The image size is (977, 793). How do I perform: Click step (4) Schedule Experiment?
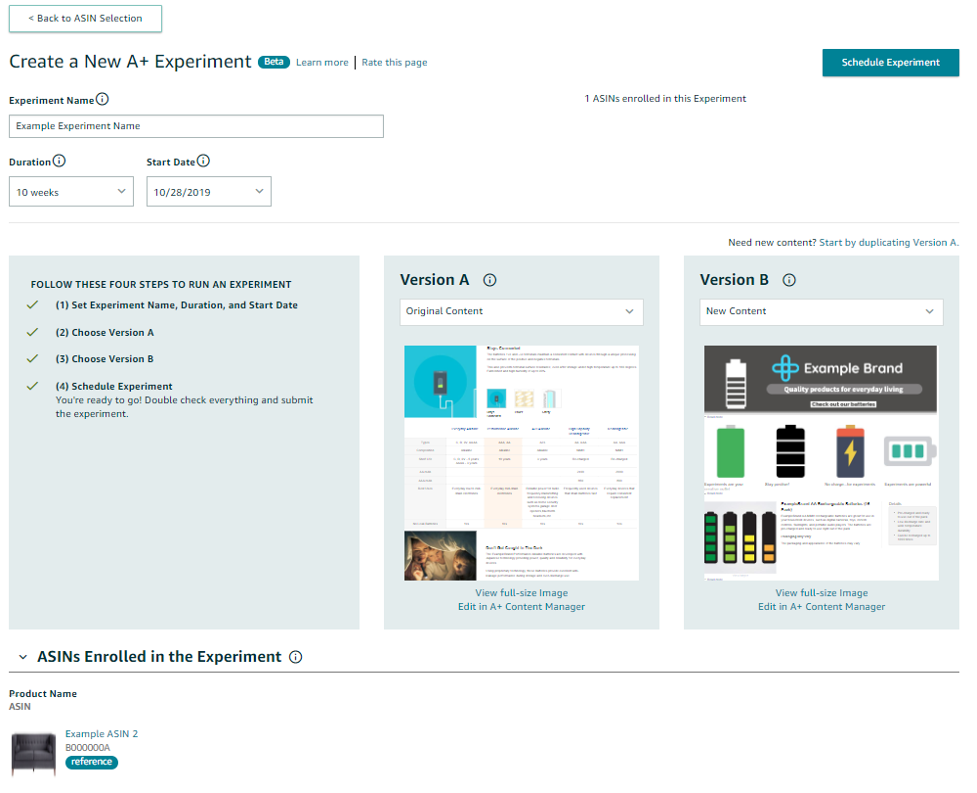114,386
